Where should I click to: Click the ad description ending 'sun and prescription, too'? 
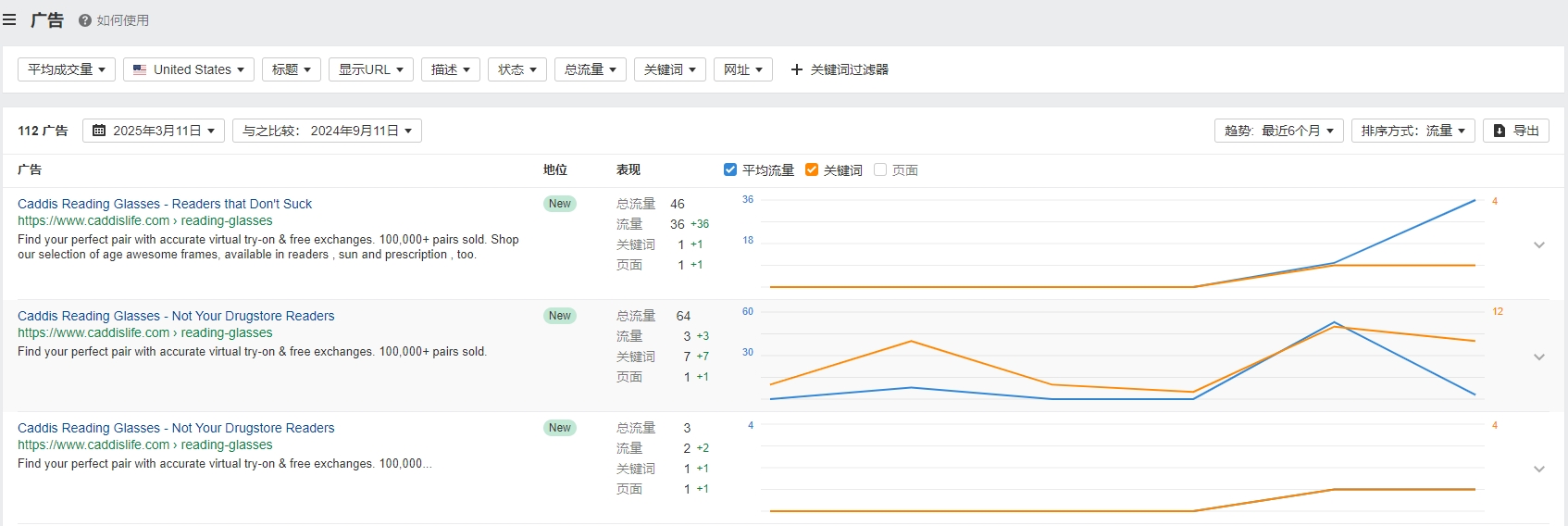(268, 247)
